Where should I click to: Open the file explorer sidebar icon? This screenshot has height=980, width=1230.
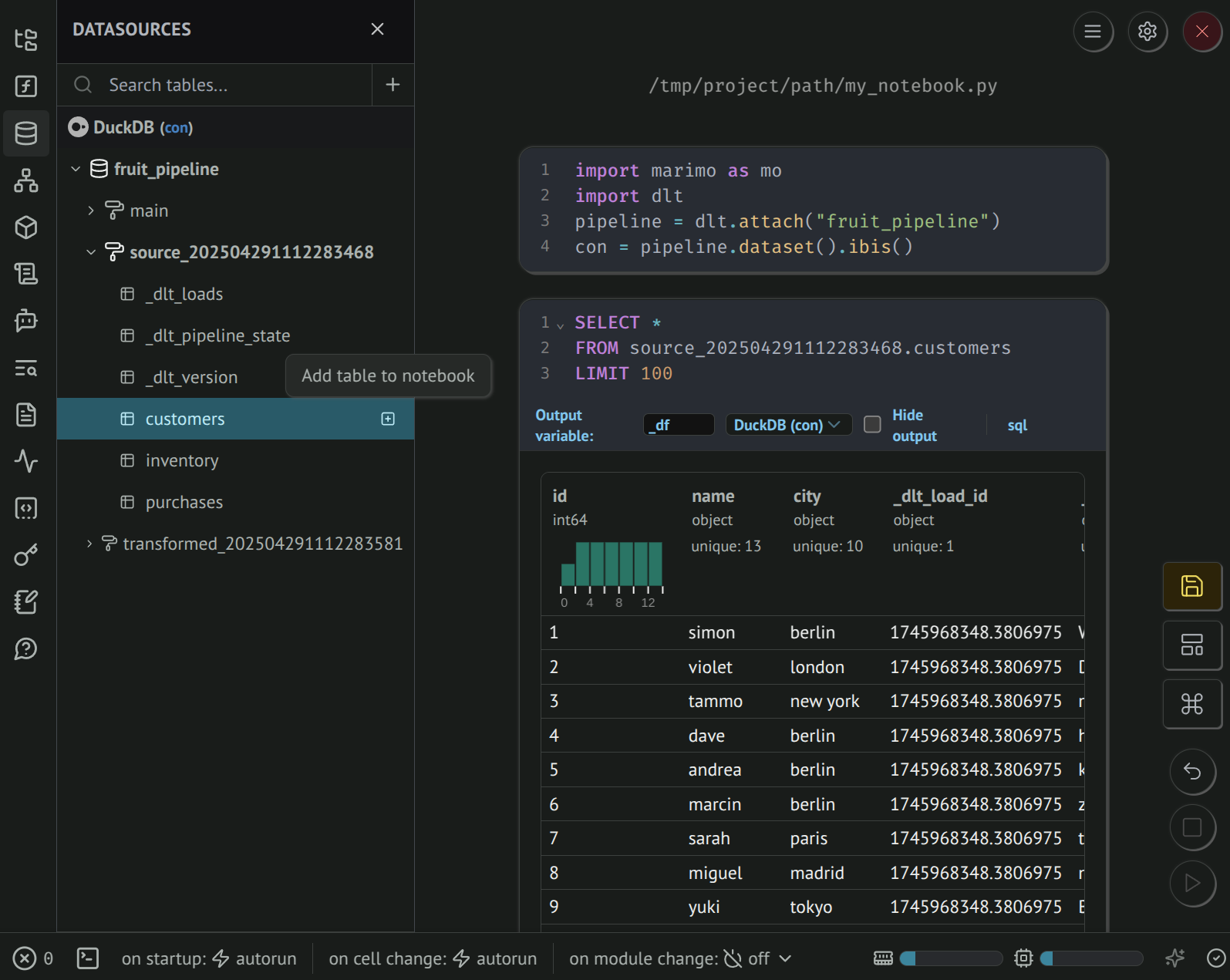[26, 39]
